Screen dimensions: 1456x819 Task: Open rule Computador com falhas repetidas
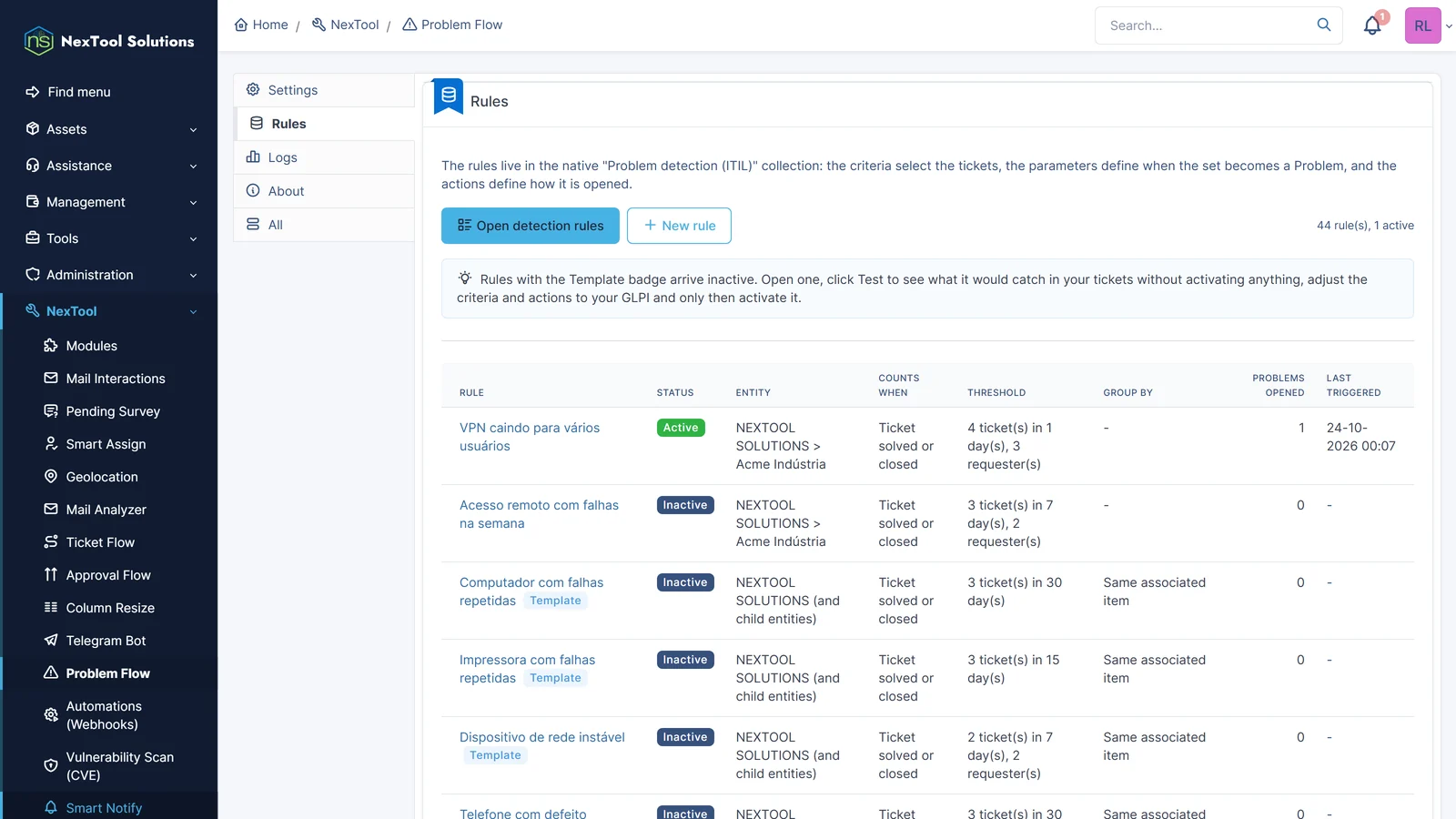coord(531,591)
